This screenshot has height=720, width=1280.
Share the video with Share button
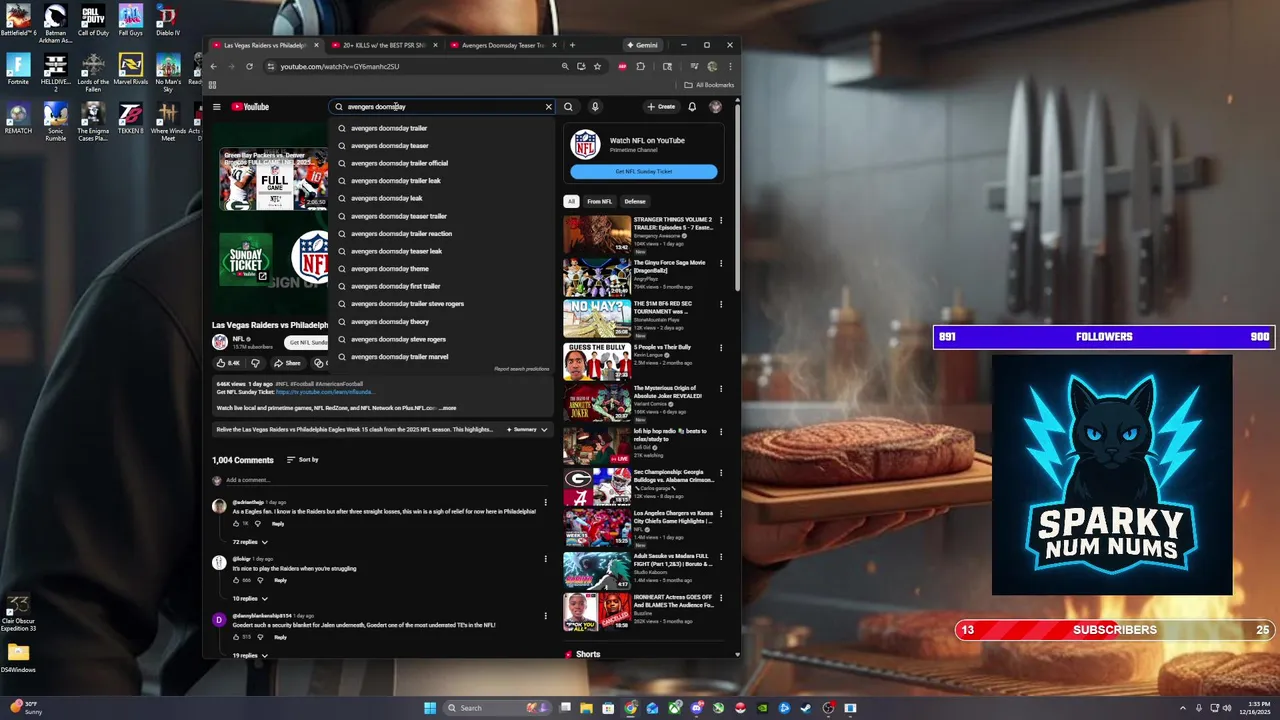287,363
